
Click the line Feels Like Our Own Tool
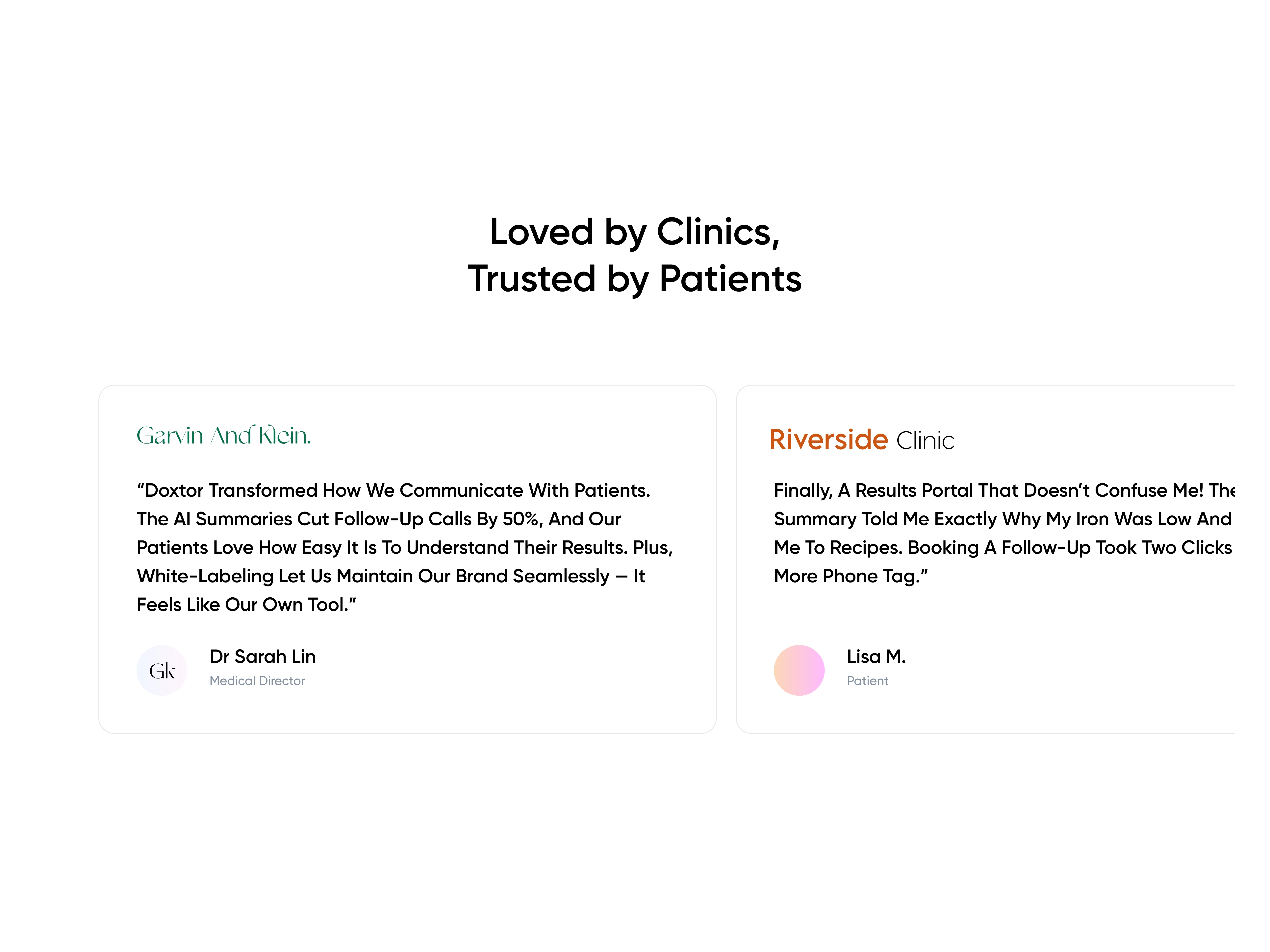246,605
